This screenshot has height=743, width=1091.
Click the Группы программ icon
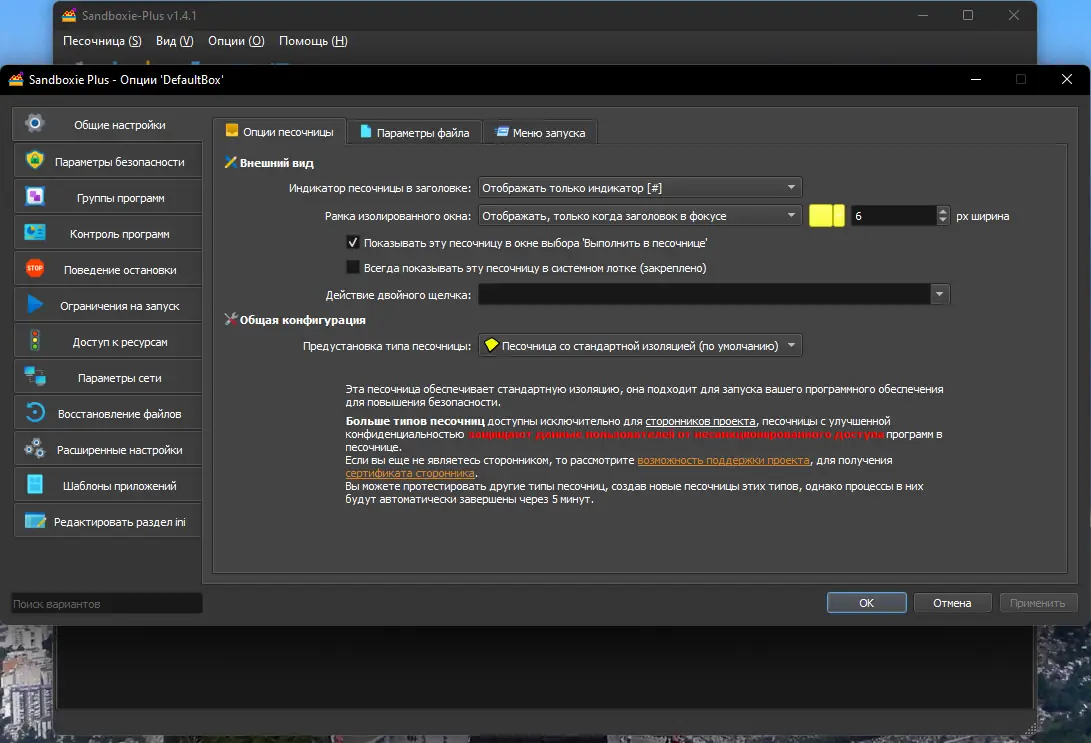coord(34,197)
